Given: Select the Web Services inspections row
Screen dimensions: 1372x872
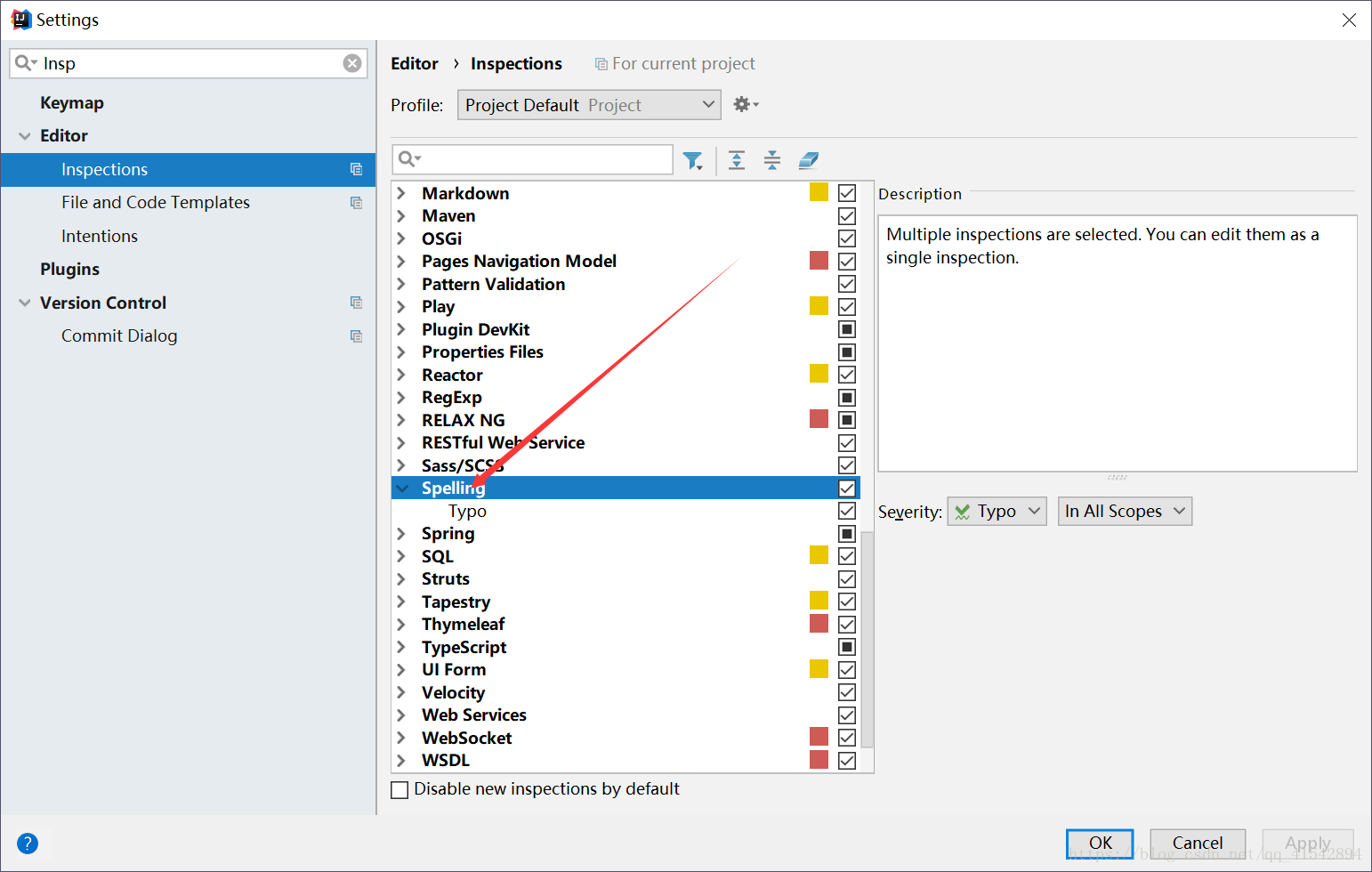Looking at the screenshot, I should pos(625,715).
